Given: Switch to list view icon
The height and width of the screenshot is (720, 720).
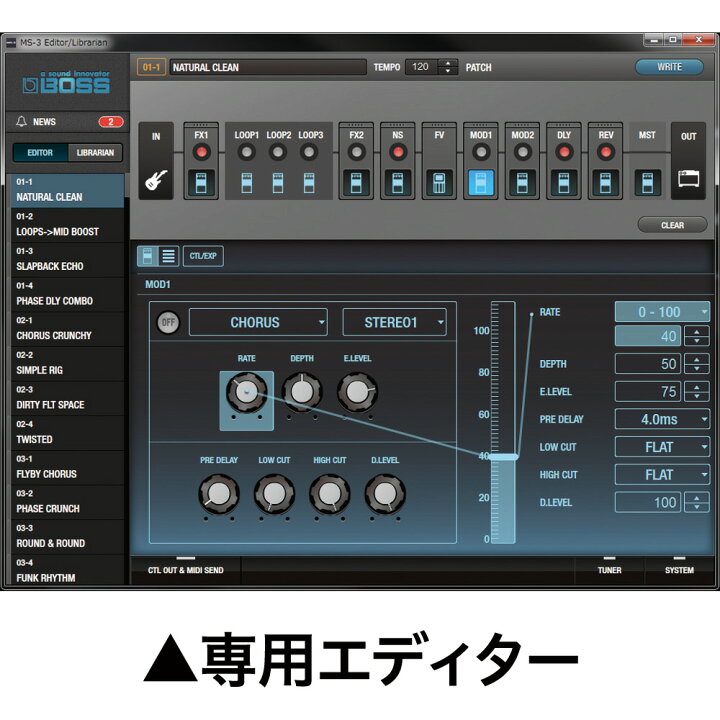Looking at the screenshot, I should click(x=169, y=256).
